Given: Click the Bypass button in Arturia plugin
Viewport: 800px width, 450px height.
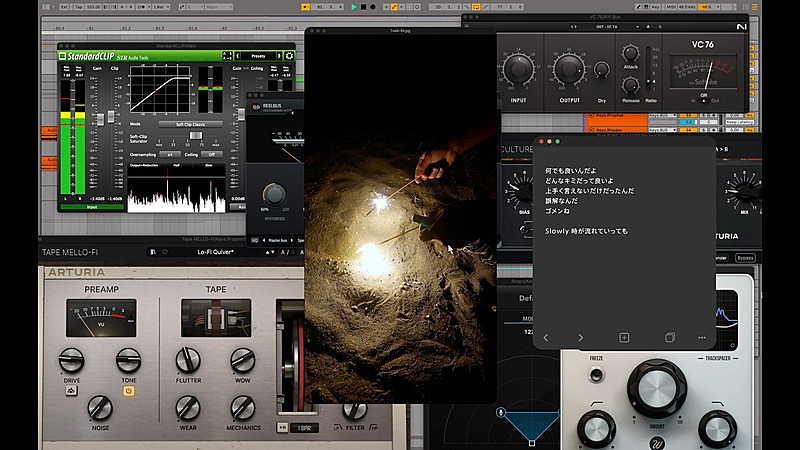Looking at the screenshot, I should [x=745, y=257].
